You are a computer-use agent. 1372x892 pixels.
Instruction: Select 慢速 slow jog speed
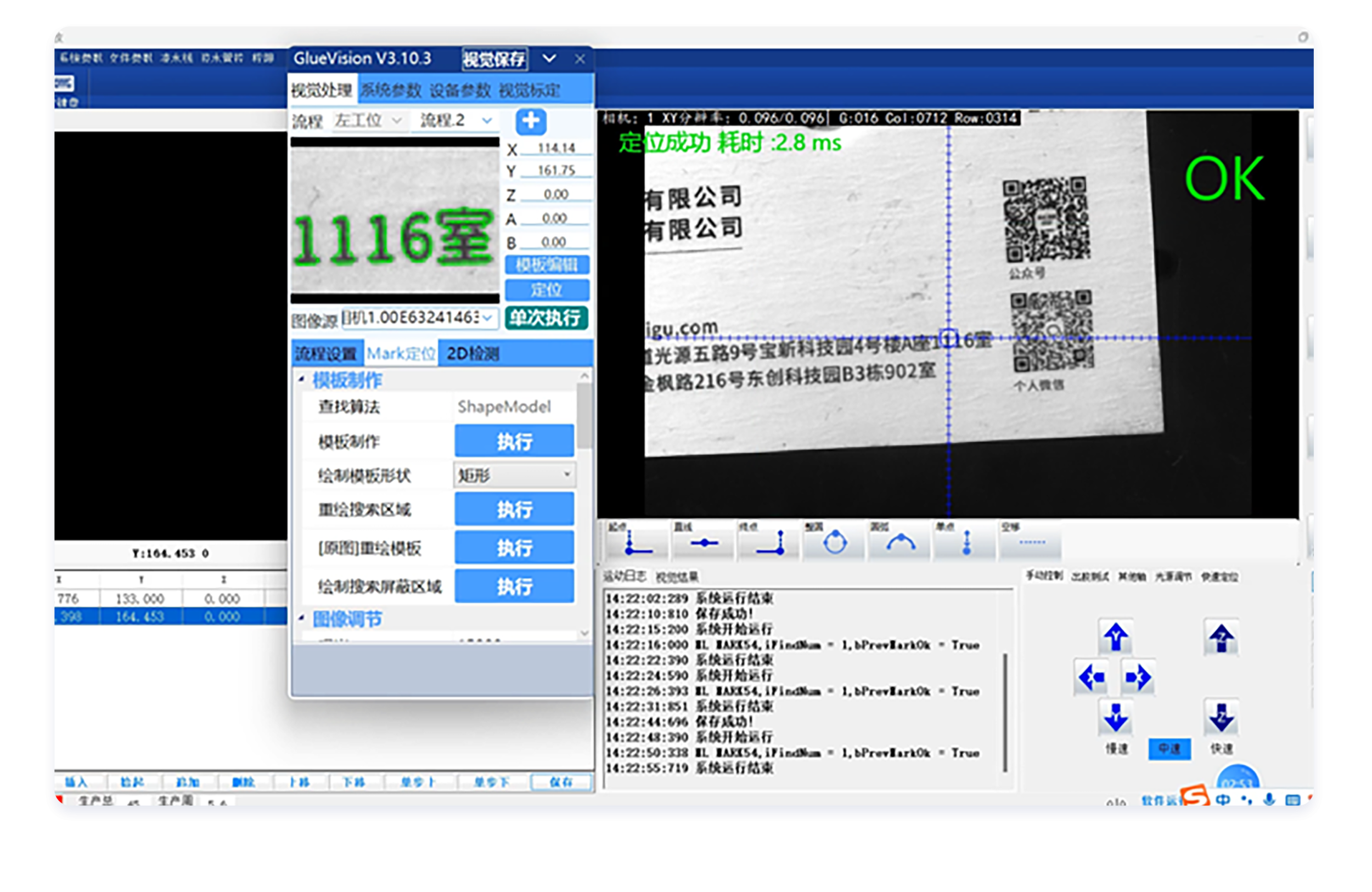1116,748
